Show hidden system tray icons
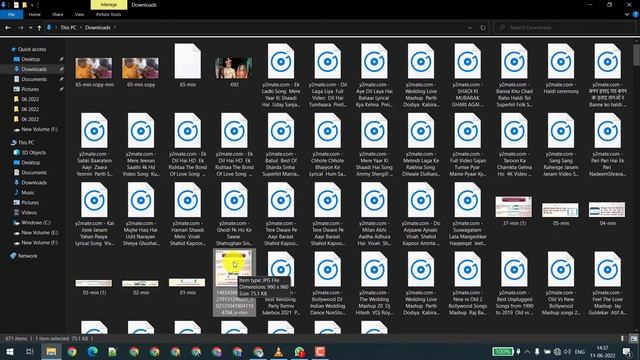Image resolution: width=640 pixels, height=360 pixels. tap(527, 351)
